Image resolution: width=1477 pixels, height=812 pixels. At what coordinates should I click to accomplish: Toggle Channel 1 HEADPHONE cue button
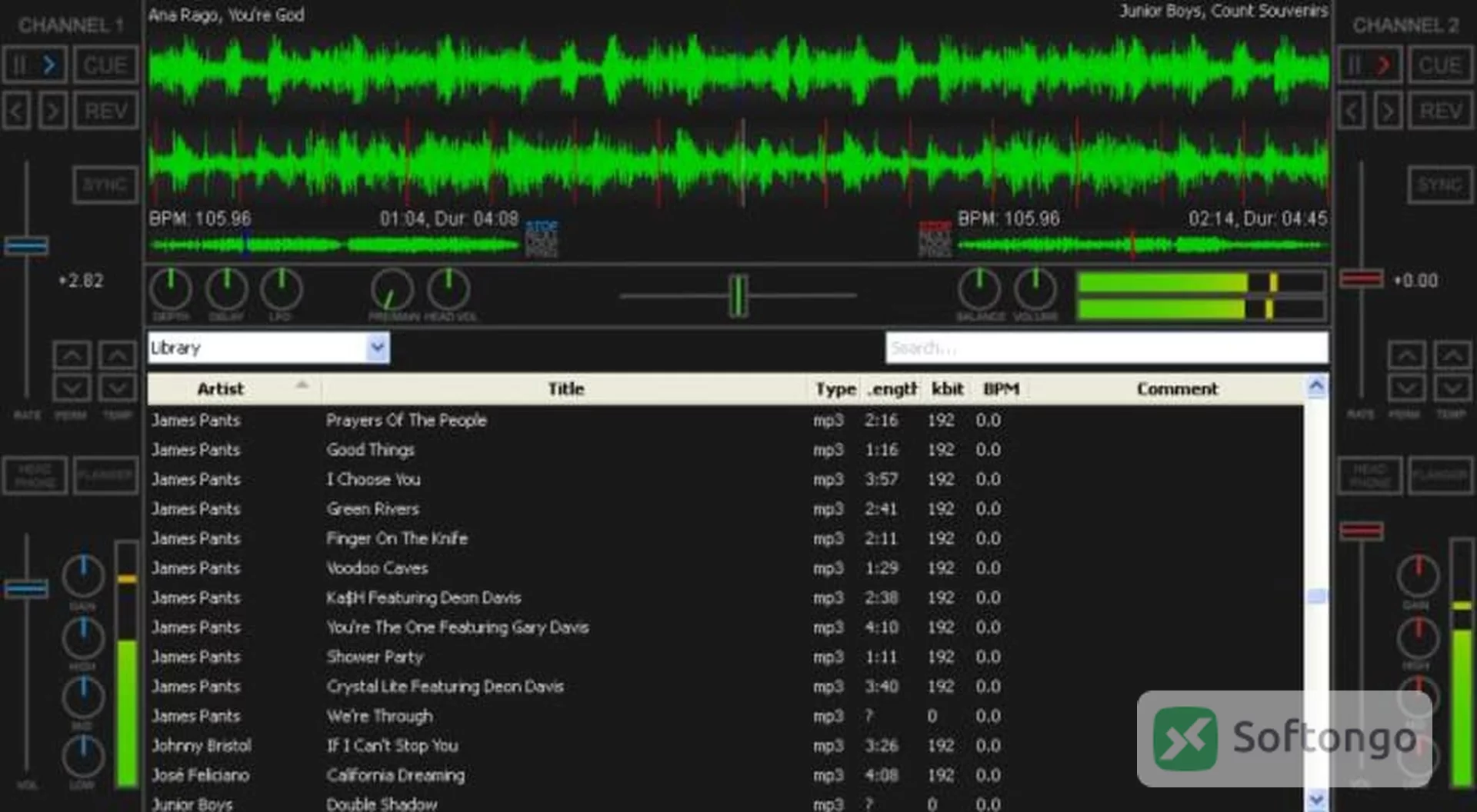(x=35, y=475)
